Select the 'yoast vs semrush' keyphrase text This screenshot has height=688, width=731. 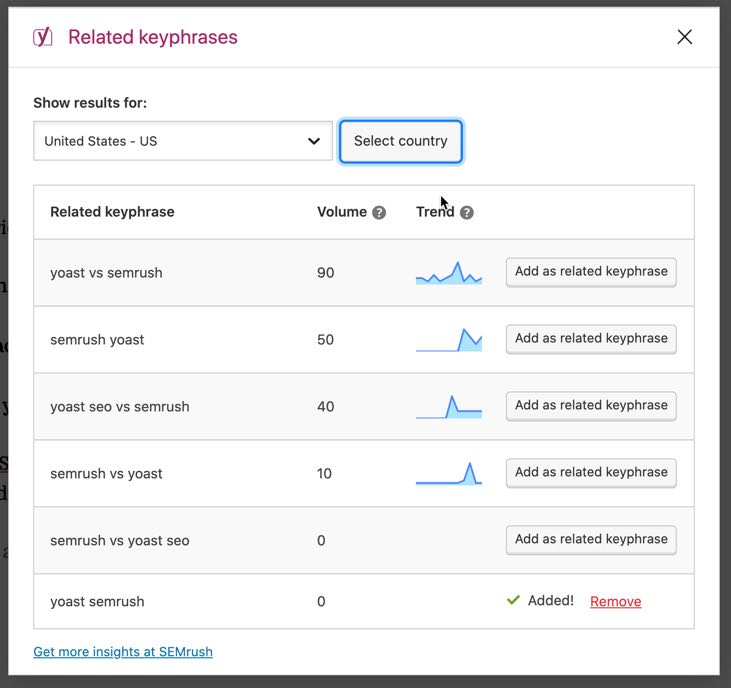point(106,273)
